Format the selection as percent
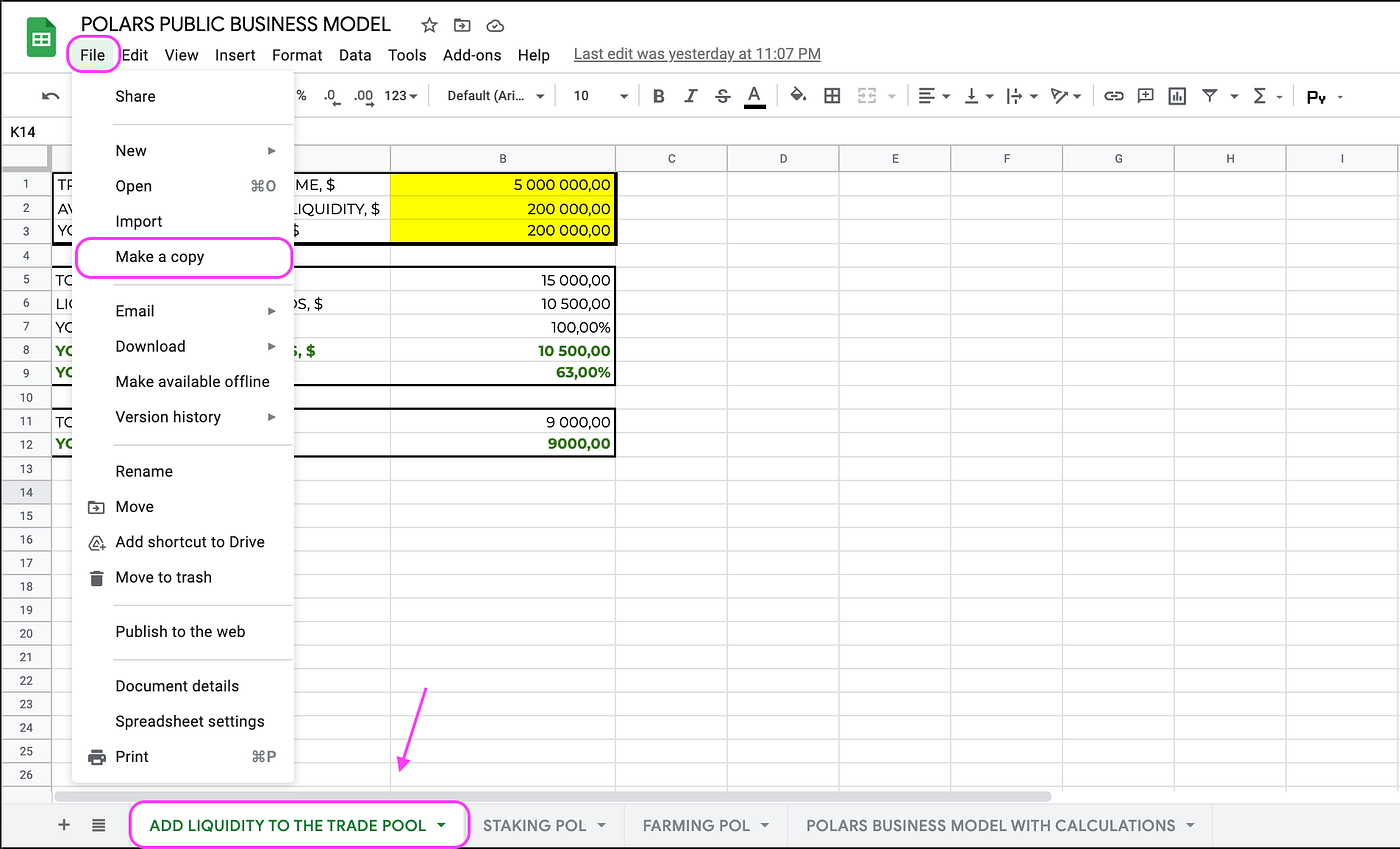Screen dimensions: 1400x849 (x=300, y=96)
